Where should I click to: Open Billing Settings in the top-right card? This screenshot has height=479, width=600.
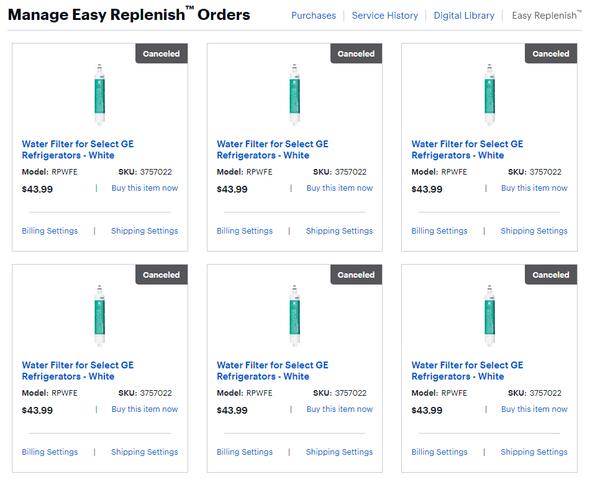click(x=439, y=231)
